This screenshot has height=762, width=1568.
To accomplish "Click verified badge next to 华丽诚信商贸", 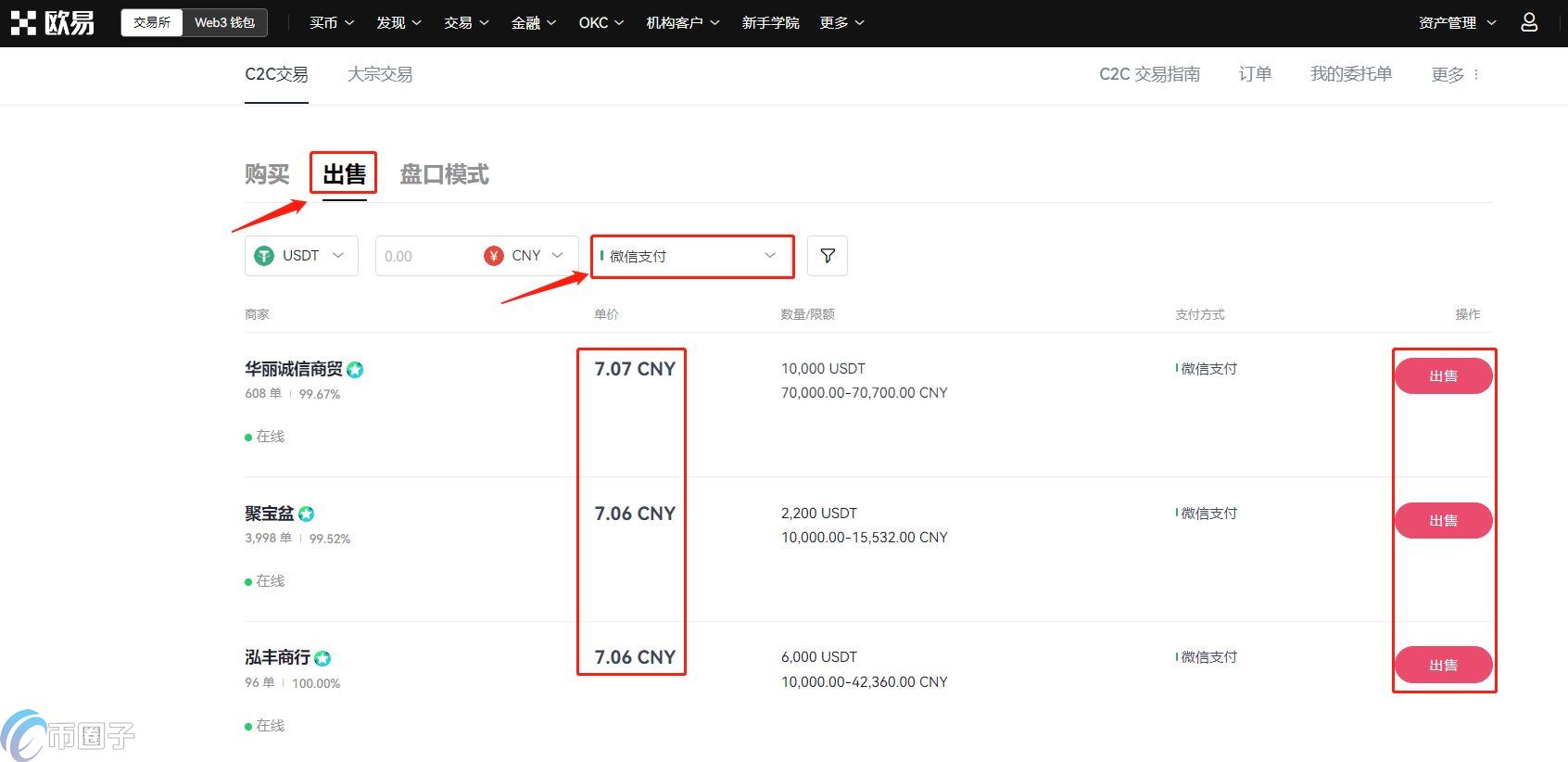I will [x=355, y=370].
